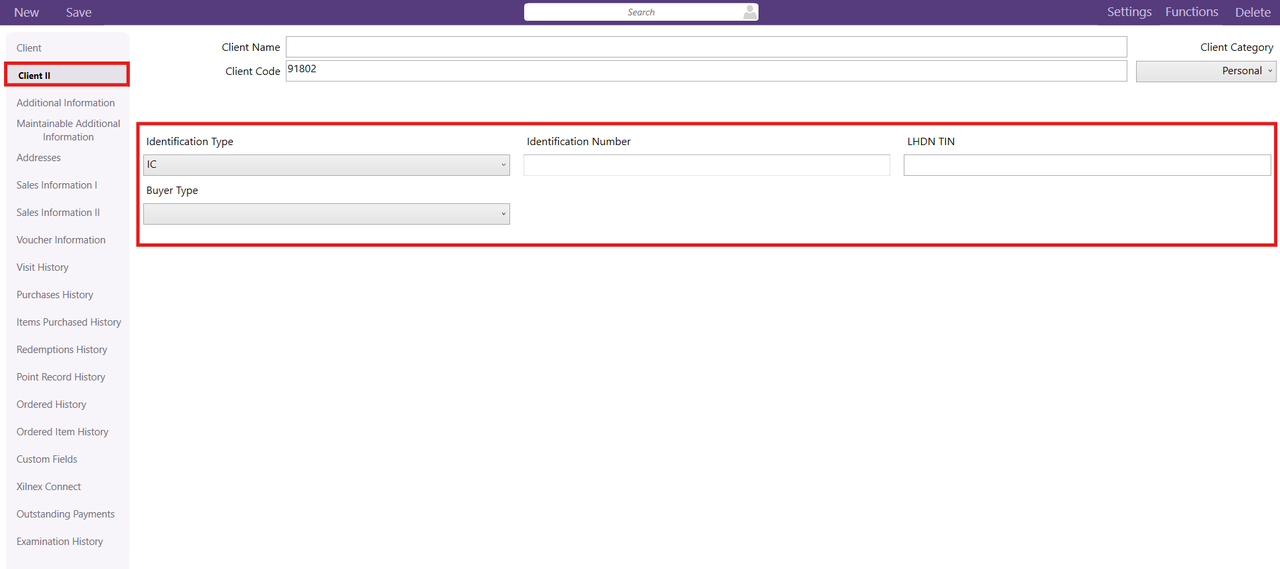Open the Buyer Type dropdown

point(327,214)
